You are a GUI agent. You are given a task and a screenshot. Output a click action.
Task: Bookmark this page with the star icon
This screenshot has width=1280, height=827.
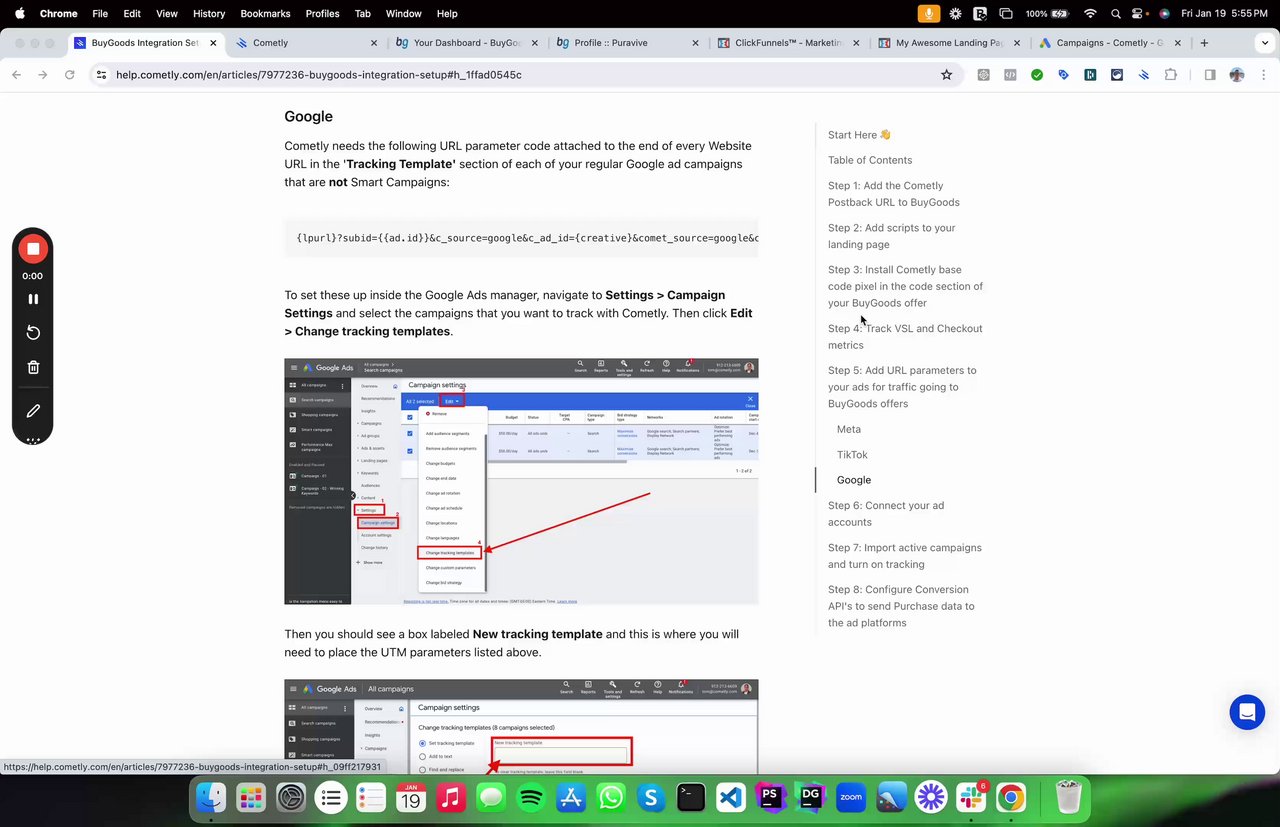tap(946, 75)
